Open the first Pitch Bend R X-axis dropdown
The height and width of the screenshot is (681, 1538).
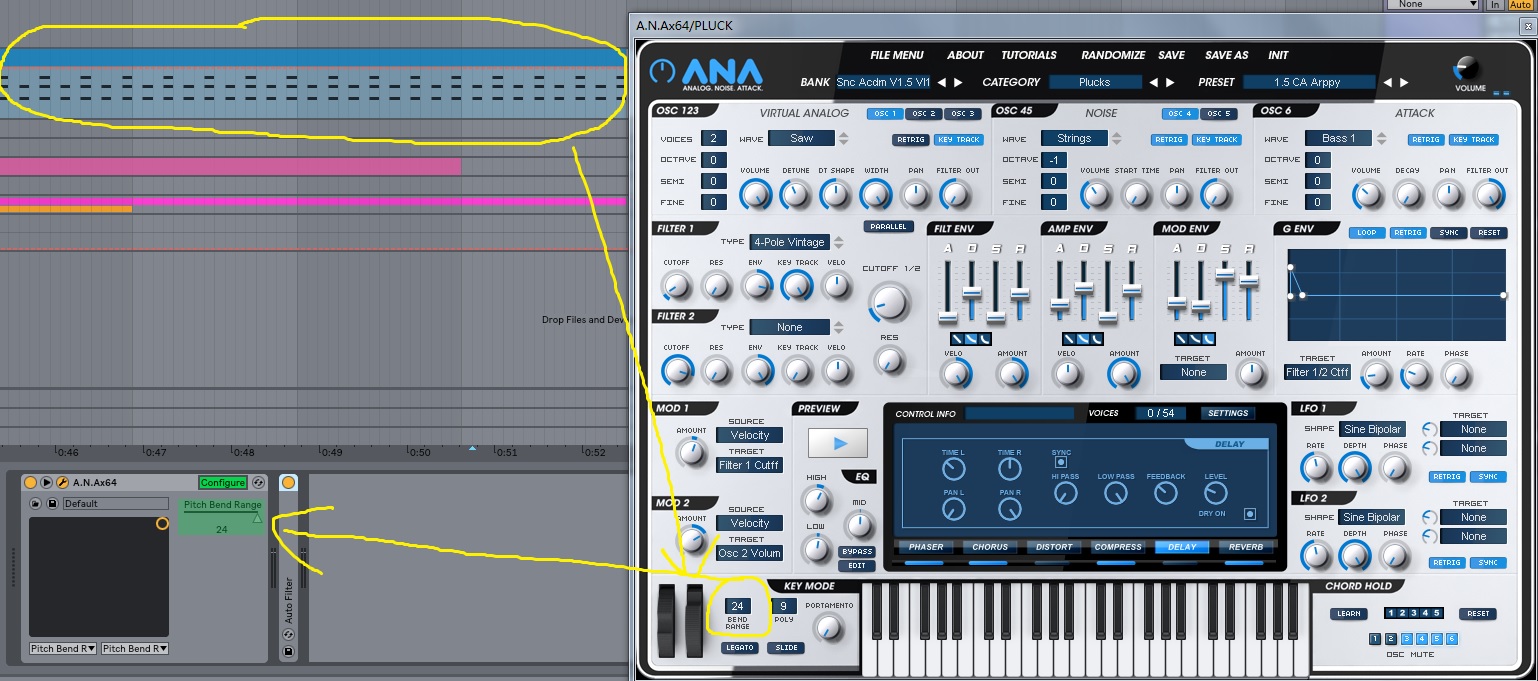point(63,649)
